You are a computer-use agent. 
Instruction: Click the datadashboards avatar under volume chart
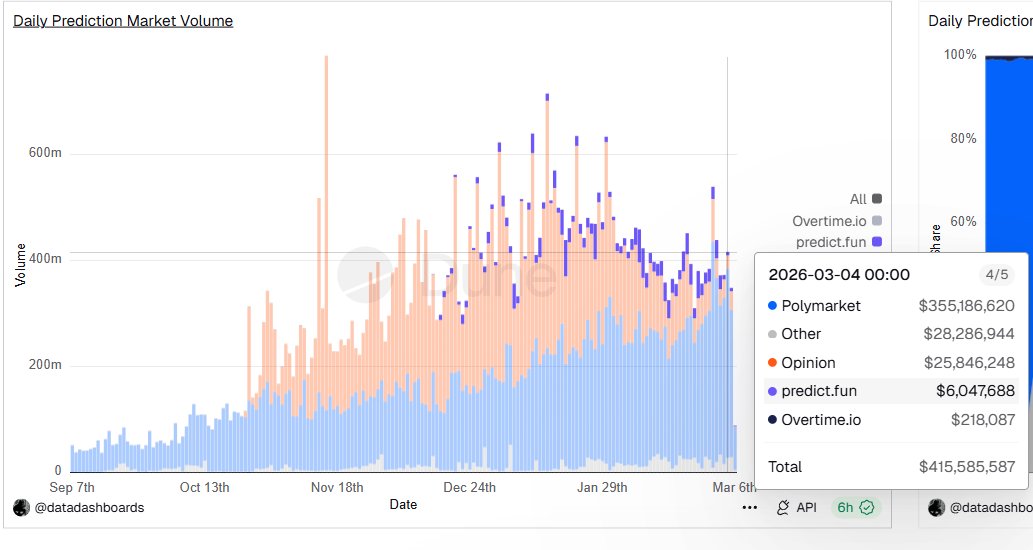click(x=21, y=507)
